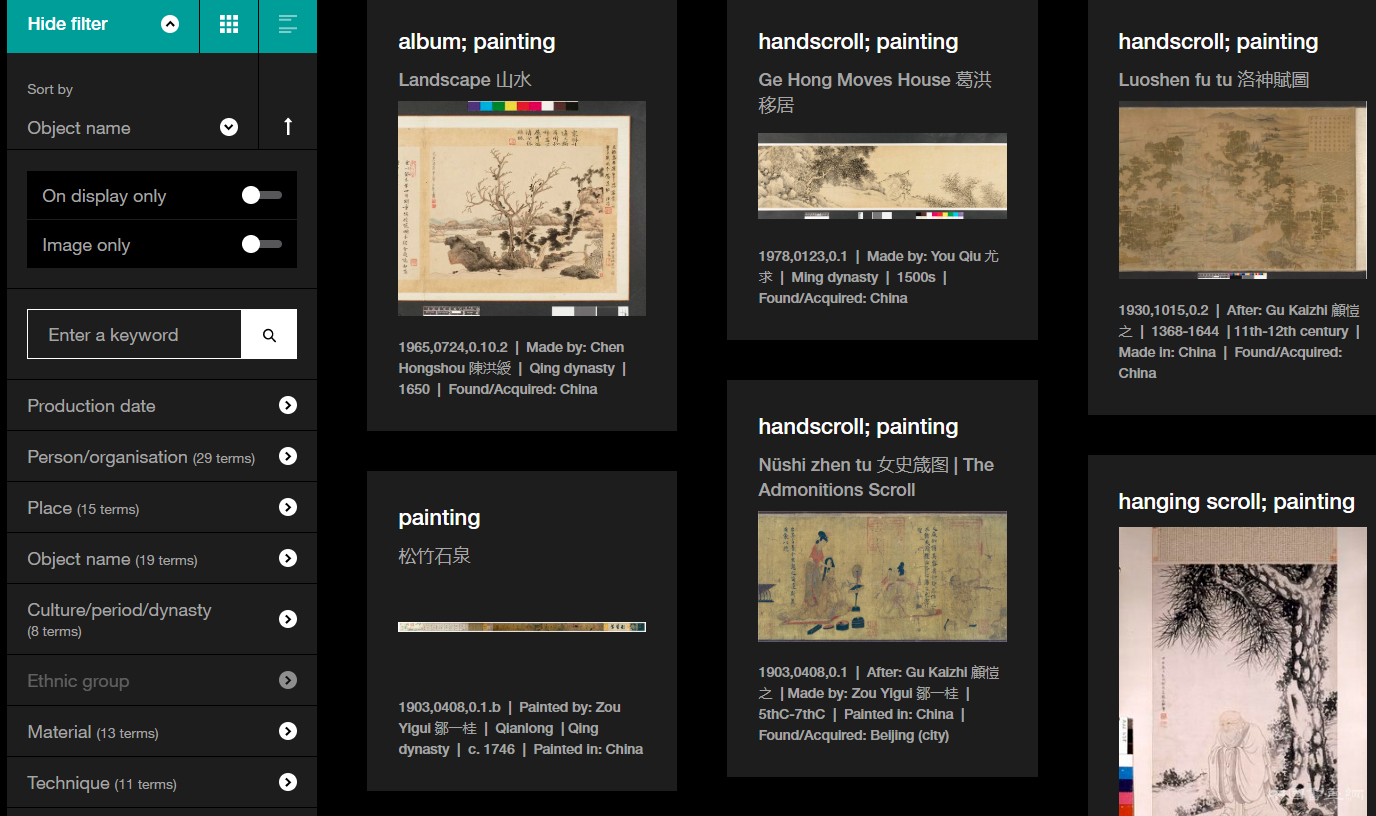
Task: Click 'handscroll; painting' heading above Luoshen fu tu
Action: (x=1218, y=42)
